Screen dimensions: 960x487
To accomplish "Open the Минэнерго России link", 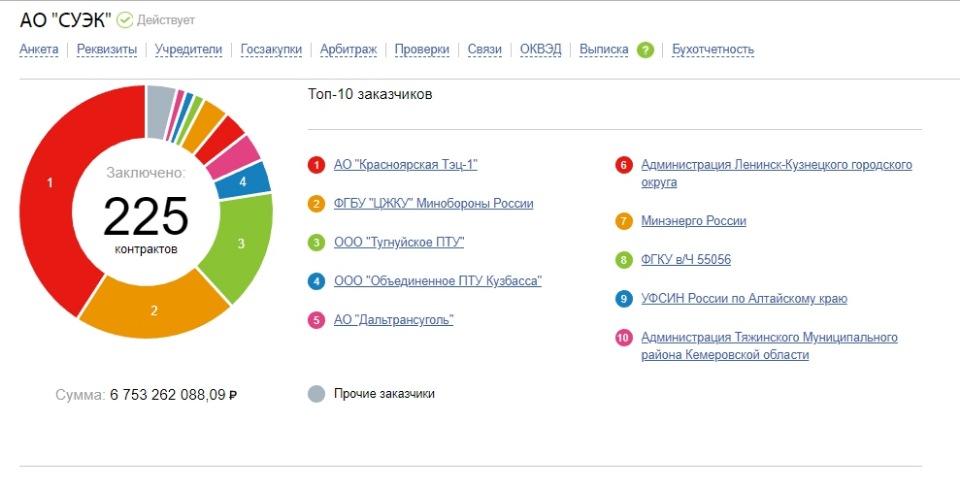I will point(694,221).
